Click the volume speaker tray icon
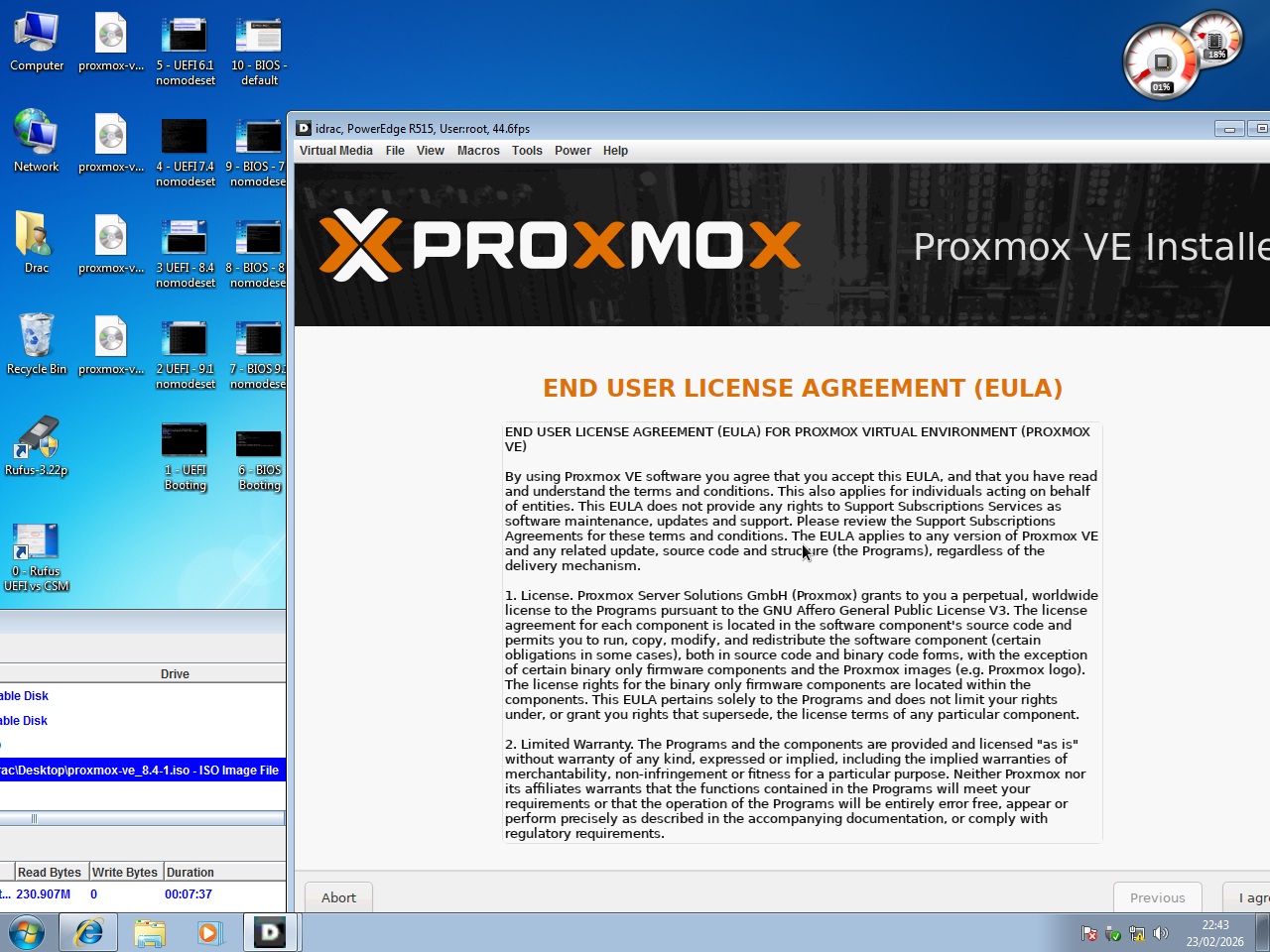The width and height of the screenshot is (1270, 952). tap(1161, 933)
